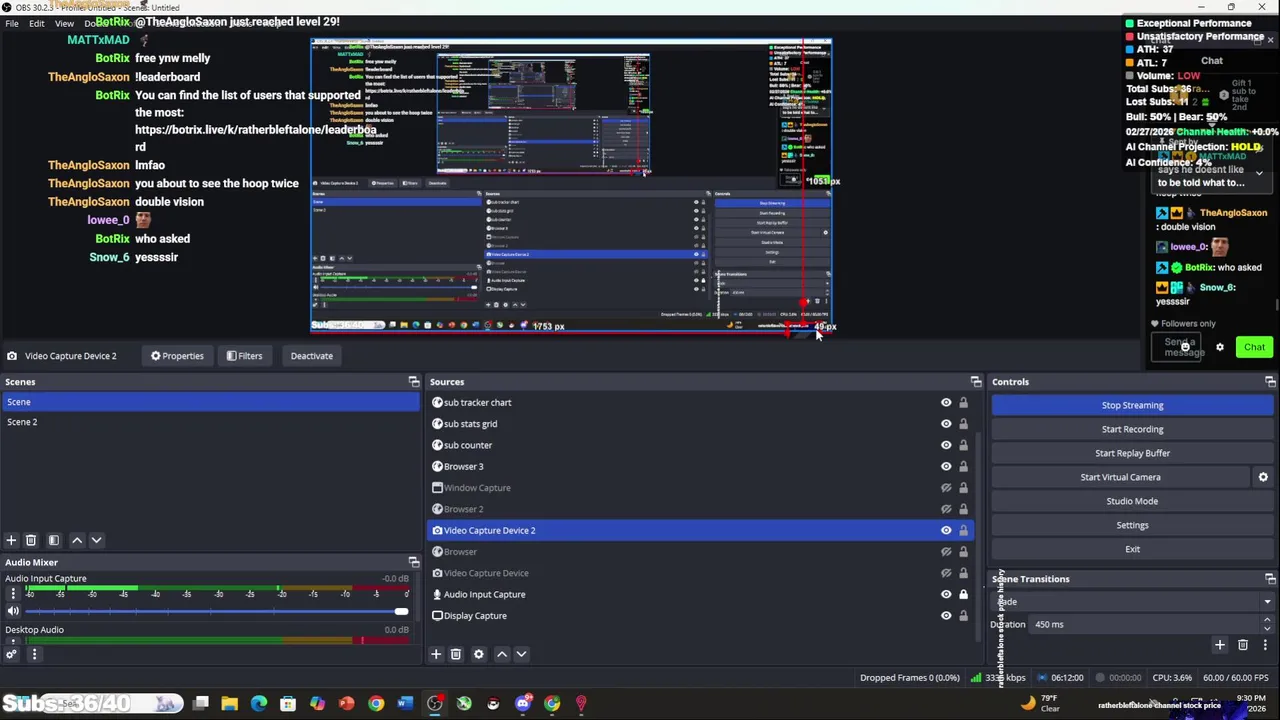Image resolution: width=1280 pixels, height=720 pixels.
Task: Open advanced audio properties gear icon
Action: point(11,655)
